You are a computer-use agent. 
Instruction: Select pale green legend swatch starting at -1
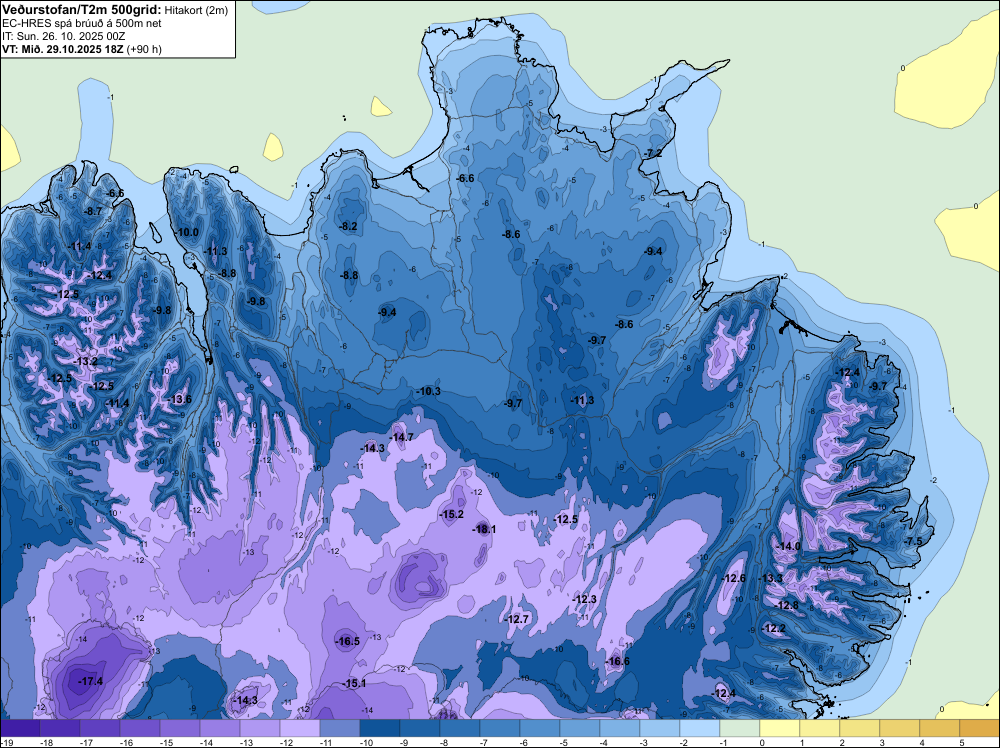(x=740, y=728)
